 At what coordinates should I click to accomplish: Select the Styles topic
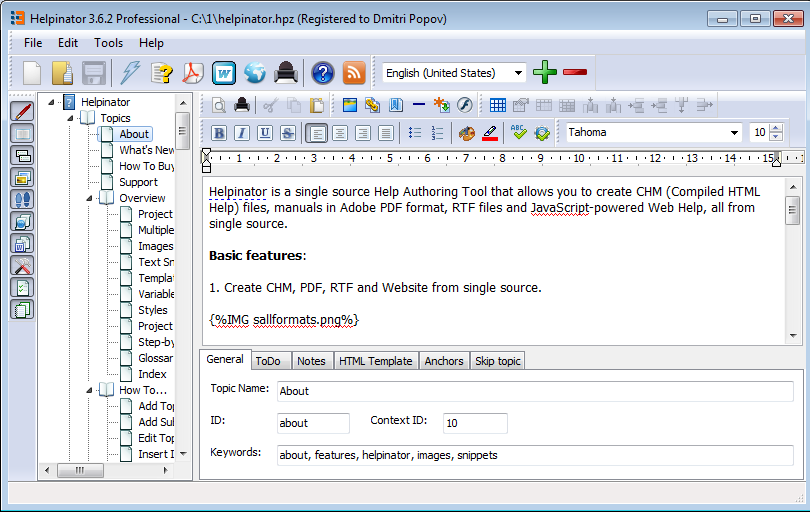[x=153, y=311]
